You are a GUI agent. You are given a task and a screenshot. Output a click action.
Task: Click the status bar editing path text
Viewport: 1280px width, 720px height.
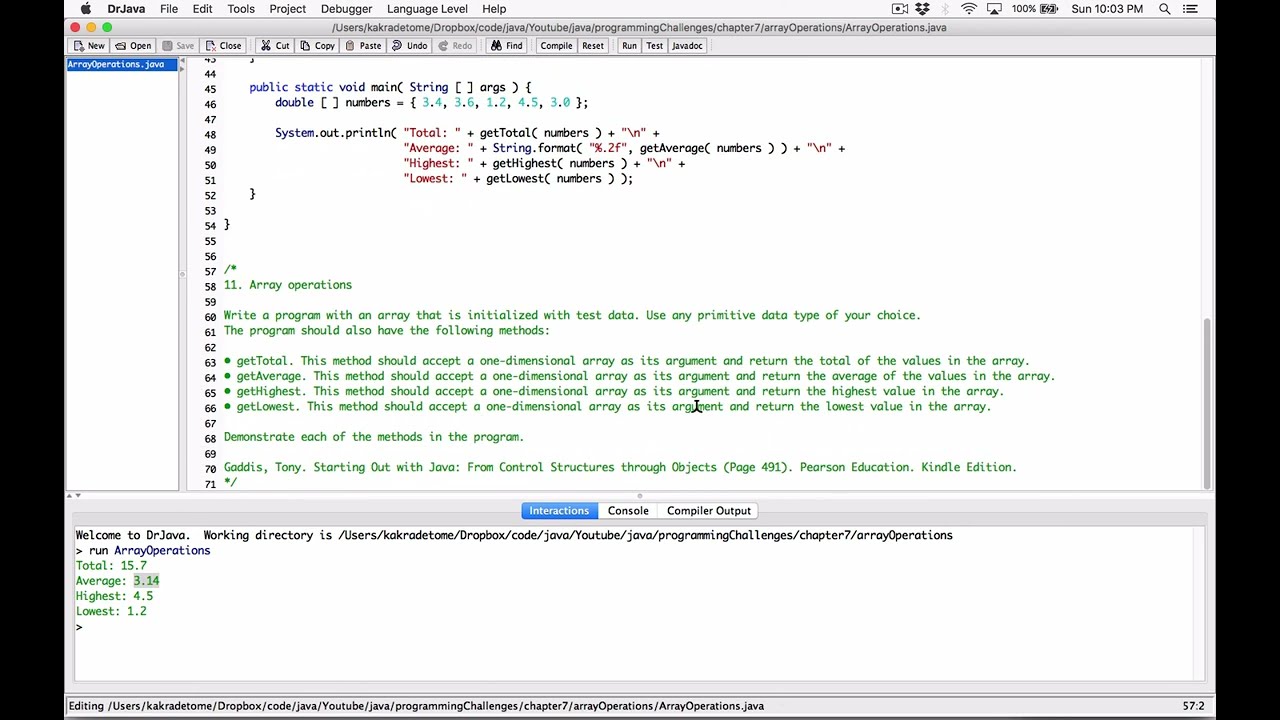(x=416, y=706)
